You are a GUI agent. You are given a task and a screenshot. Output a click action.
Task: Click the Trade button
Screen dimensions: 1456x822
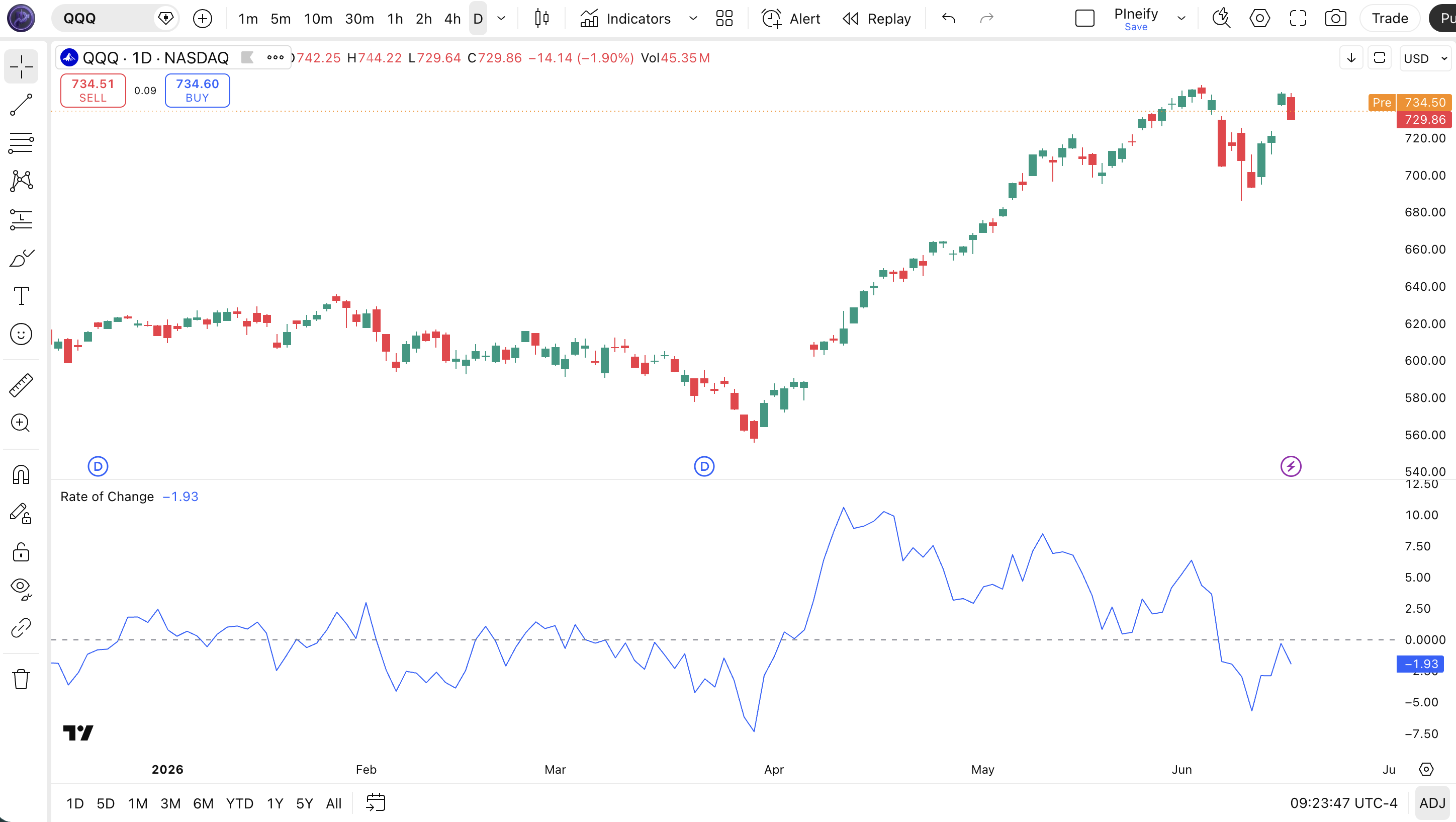pyautogui.click(x=1389, y=19)
